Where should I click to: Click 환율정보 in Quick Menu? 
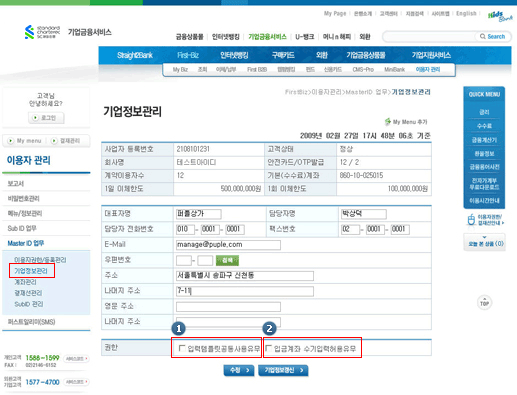[x=484, y=154]
